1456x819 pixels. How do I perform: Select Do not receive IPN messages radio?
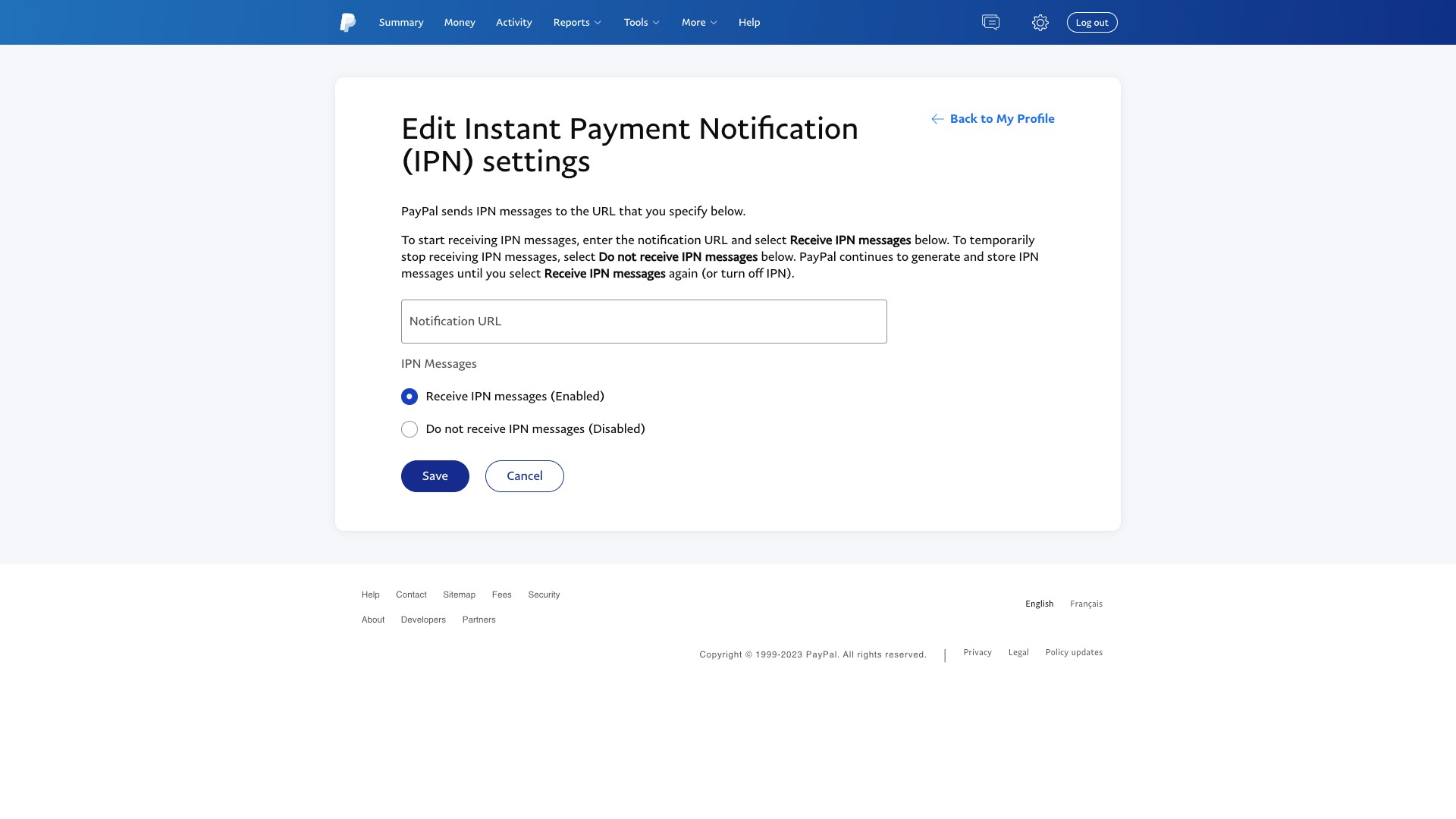pos(409,429)
